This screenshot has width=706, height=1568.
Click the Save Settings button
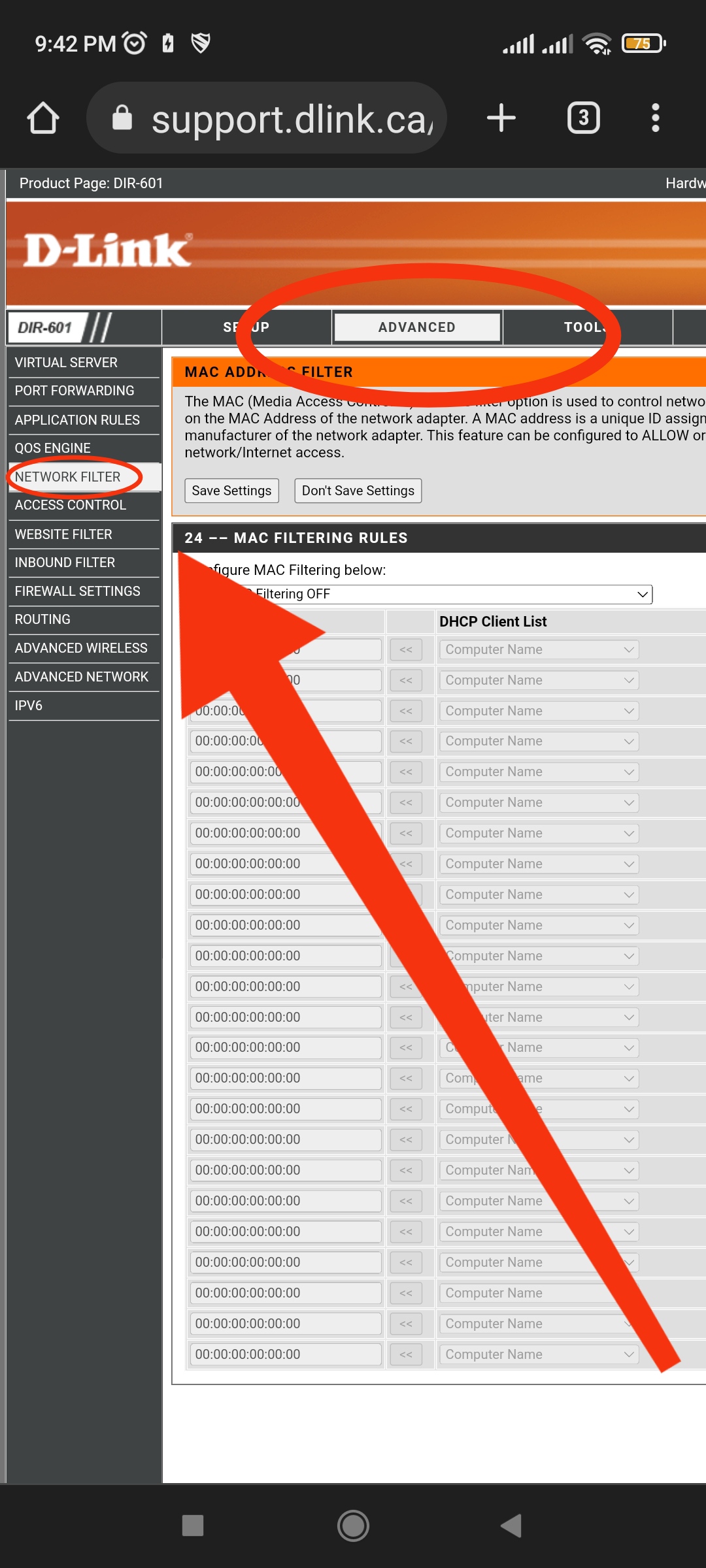231,491
